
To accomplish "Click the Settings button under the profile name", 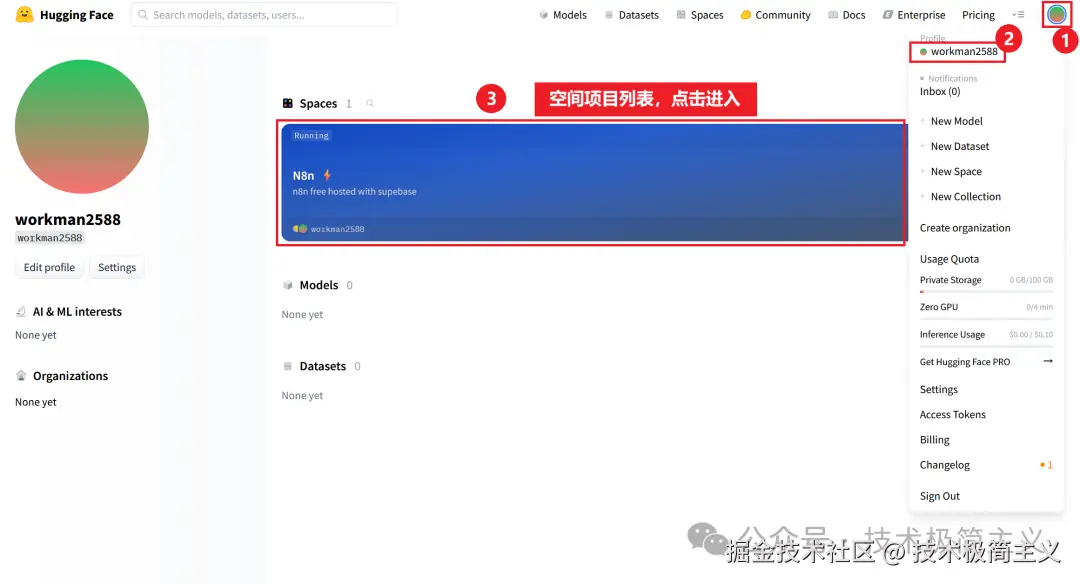I will point(116,267).
